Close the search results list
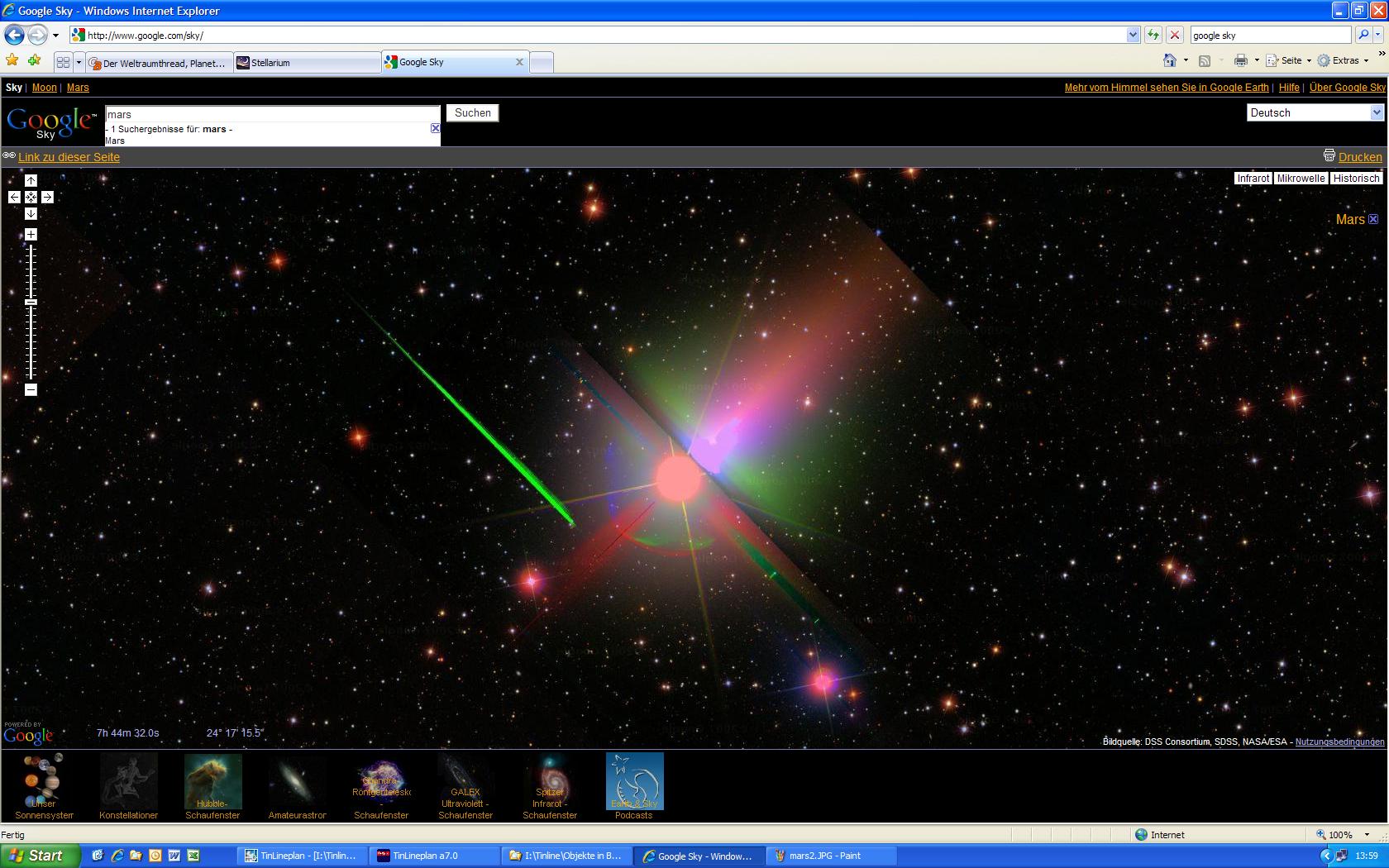This screenshot has height=868, width=1389. (436, 128)
